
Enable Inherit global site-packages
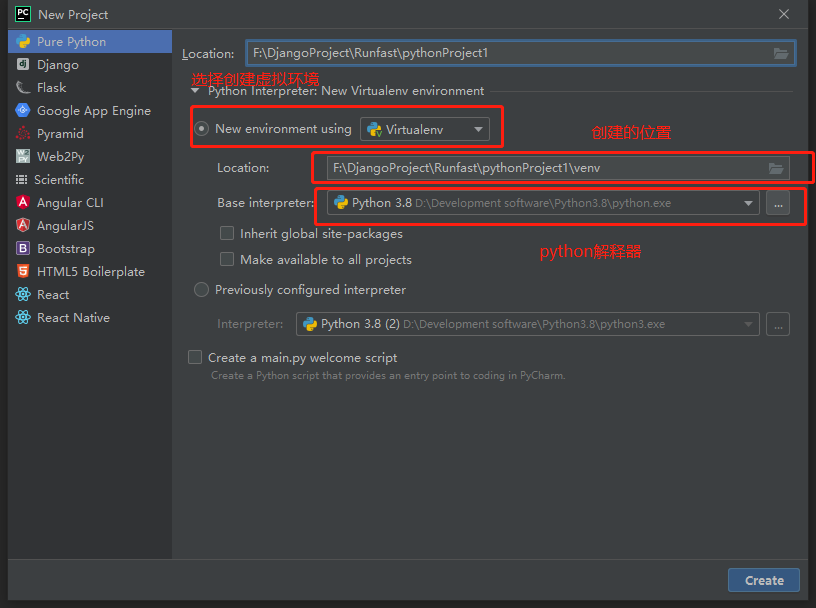(x=227, y=233)
